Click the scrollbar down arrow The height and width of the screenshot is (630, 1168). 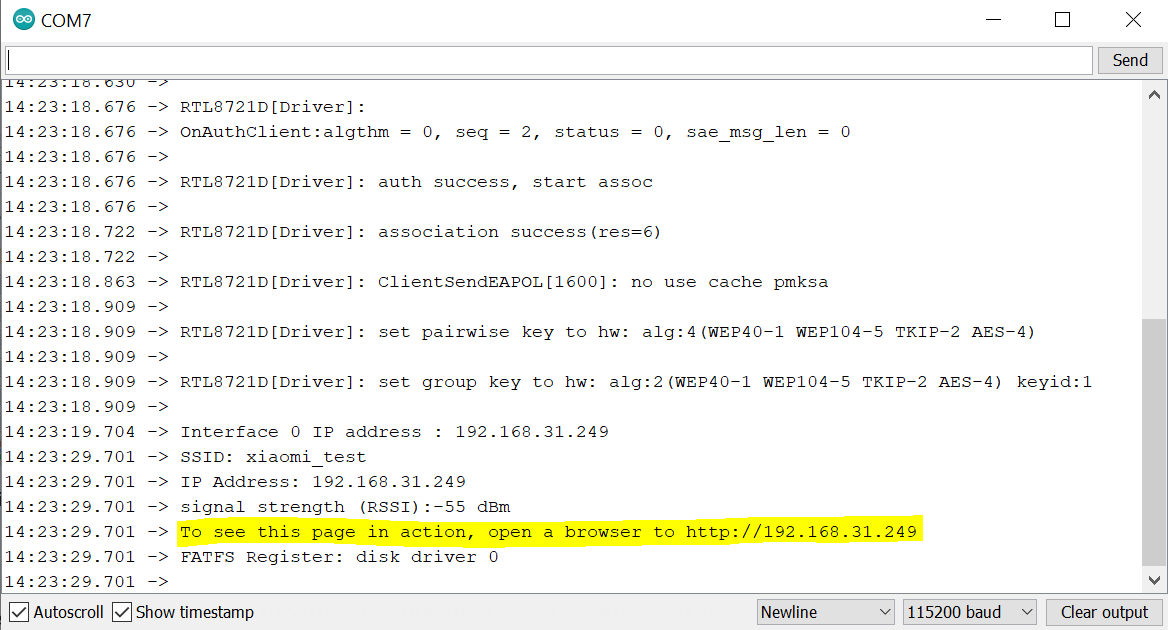tap(1154, 580)
